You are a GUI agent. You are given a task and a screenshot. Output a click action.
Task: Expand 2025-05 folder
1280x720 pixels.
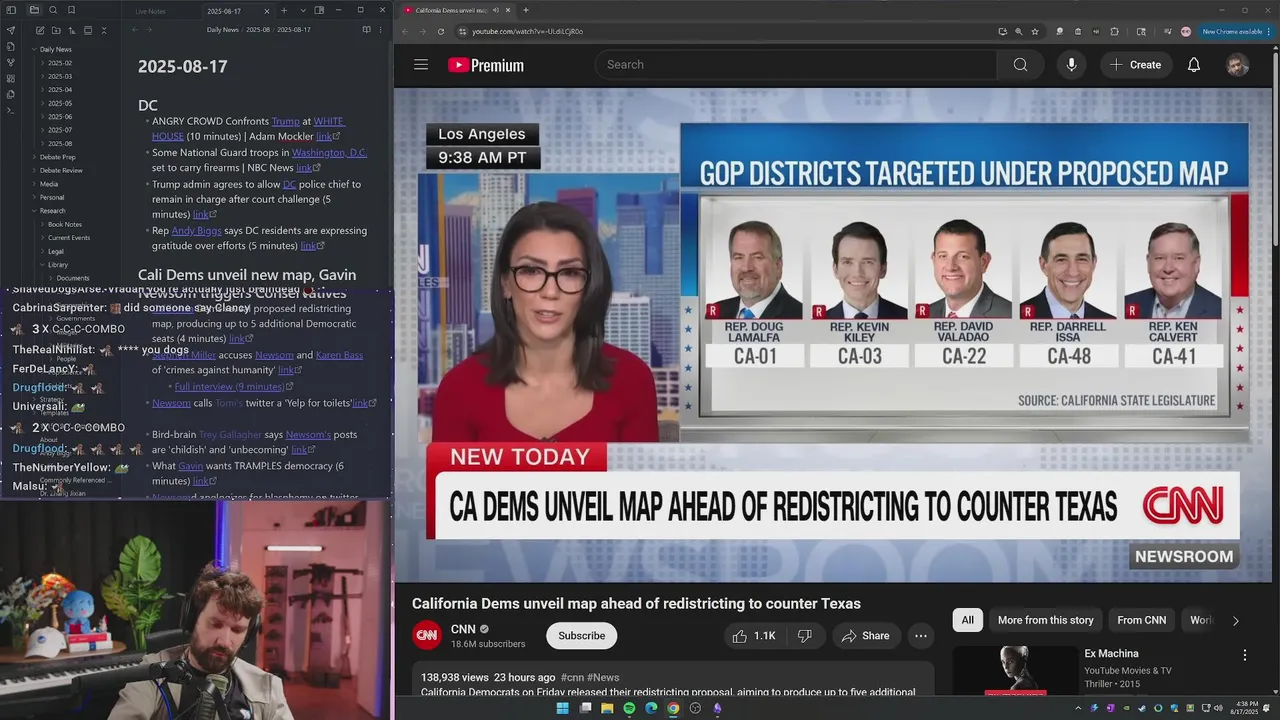click(x=42, y=103)
